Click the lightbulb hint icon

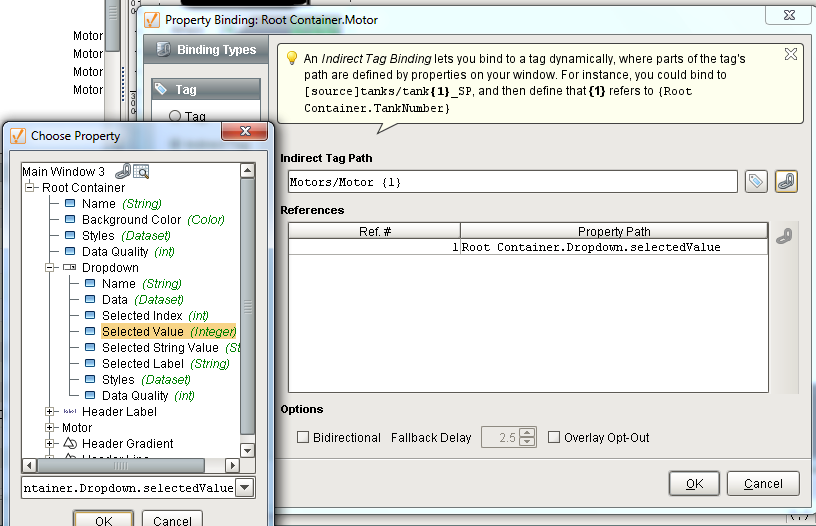coord(292,59)
